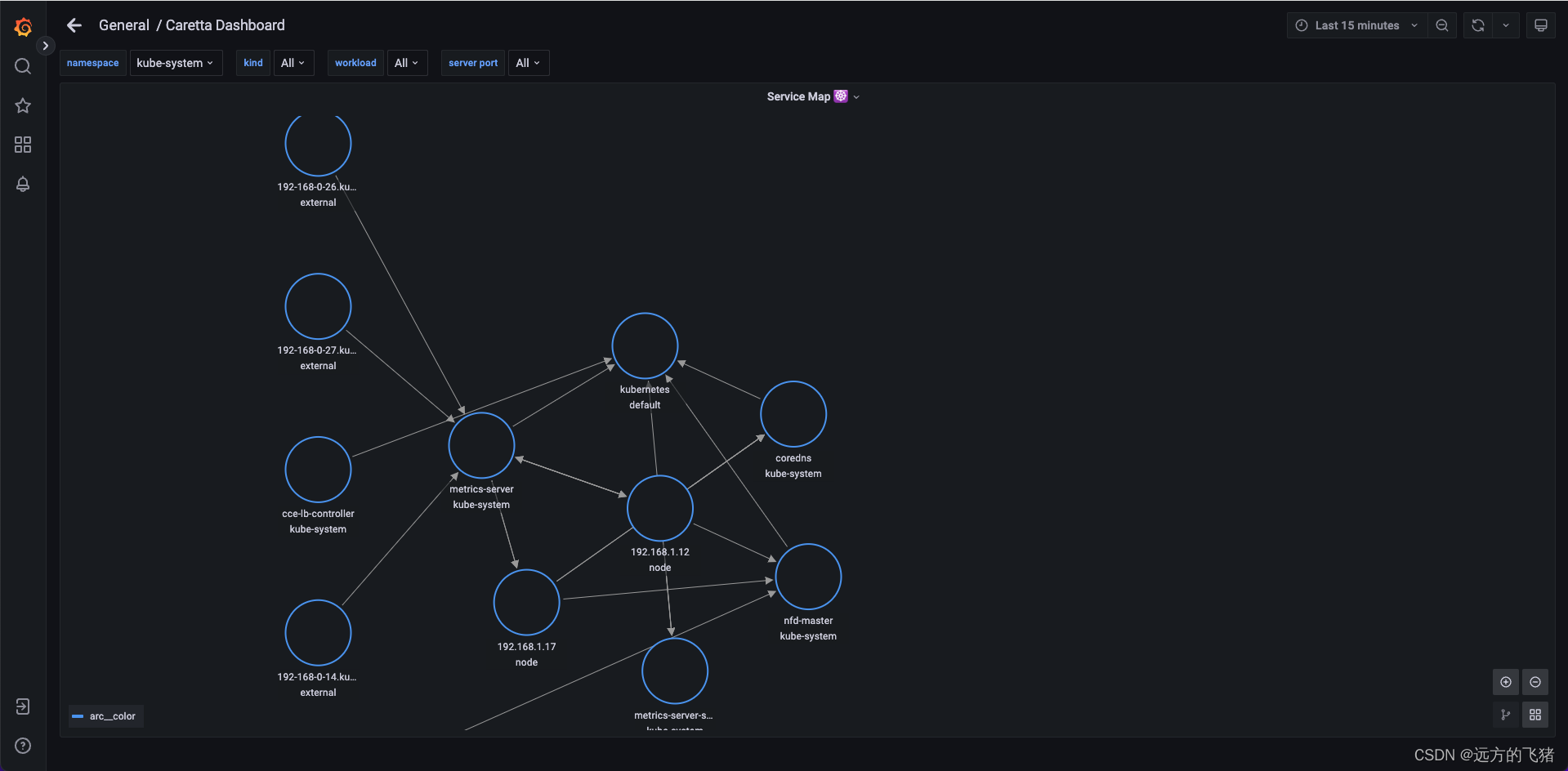Select the 192-168-0-26 external node
The image size is (1568, 771).
point(318,144)
